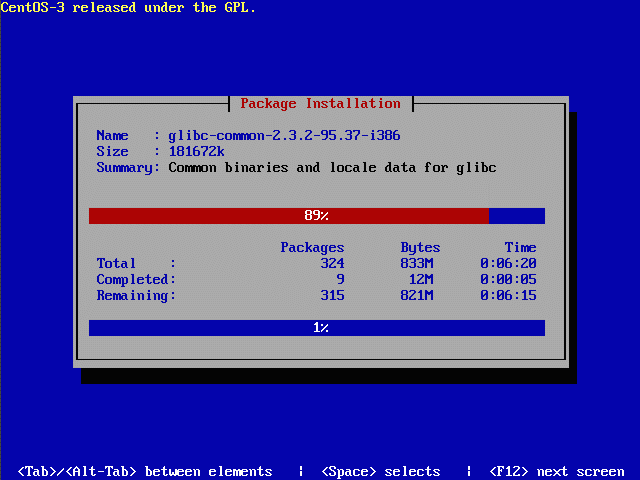640x480 pixels.
Task: Click total time value 0:06:20
Action: click(x=508, y=263)
